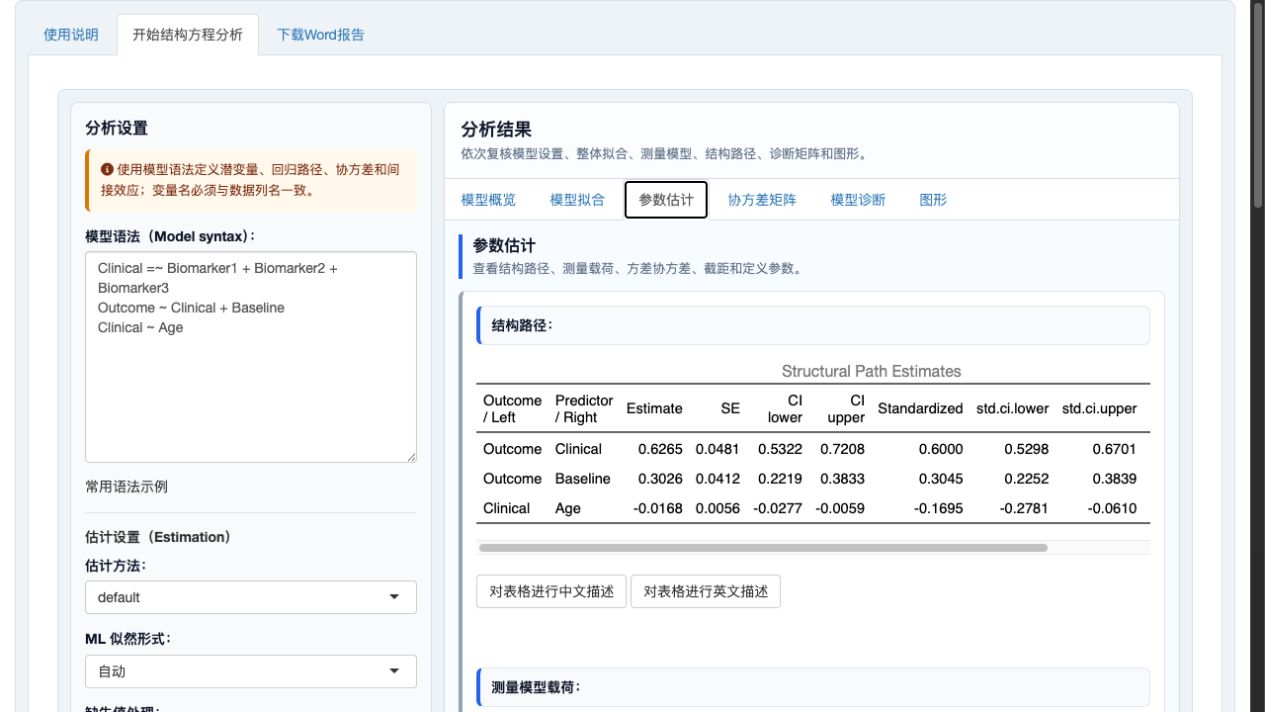The width and height of the screenshot is (1265, 712).
Task: Open the 模型诊断 results tab
Action: coord(858,200)
